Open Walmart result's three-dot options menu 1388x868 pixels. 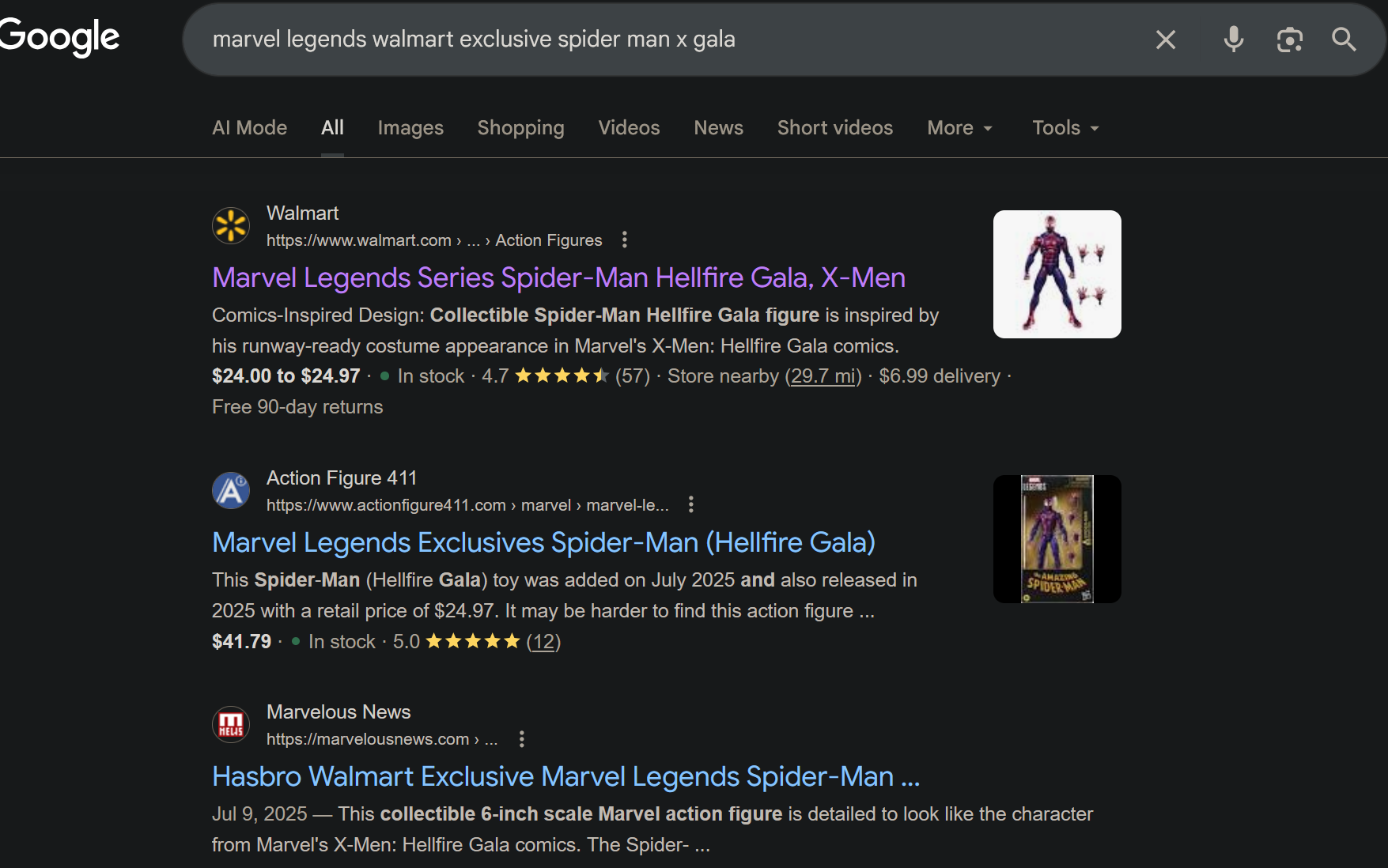[625, 240]
